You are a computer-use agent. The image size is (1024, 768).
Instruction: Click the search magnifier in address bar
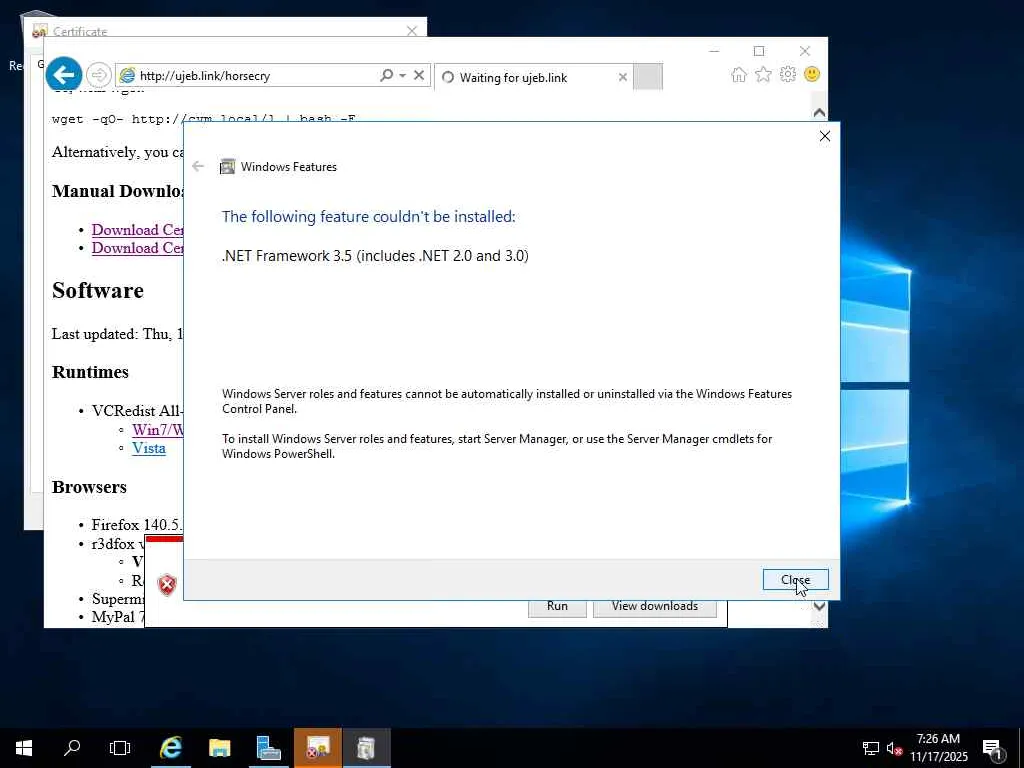coord(387,75)
